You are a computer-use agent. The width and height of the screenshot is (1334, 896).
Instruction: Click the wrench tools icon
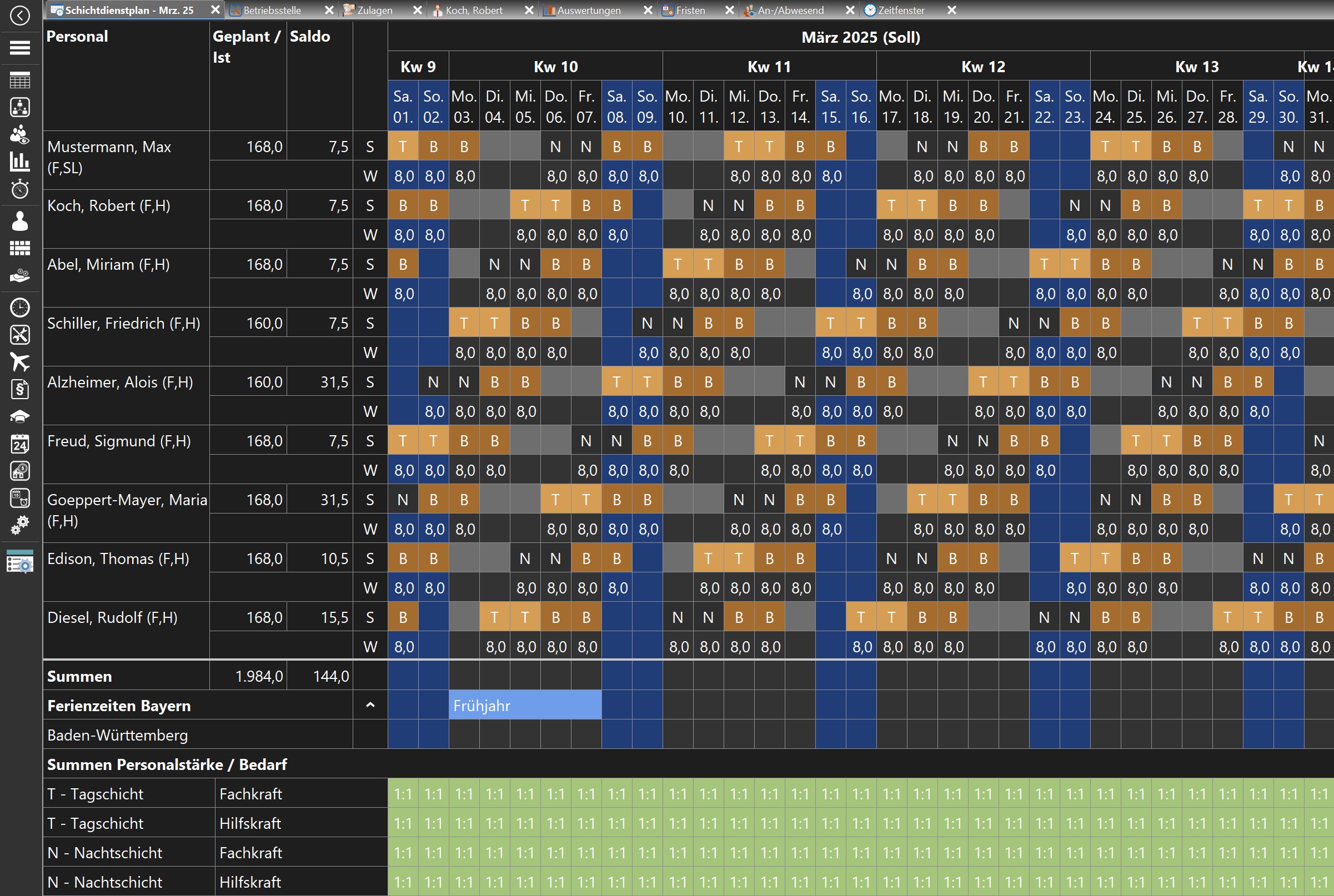point(20,335)
